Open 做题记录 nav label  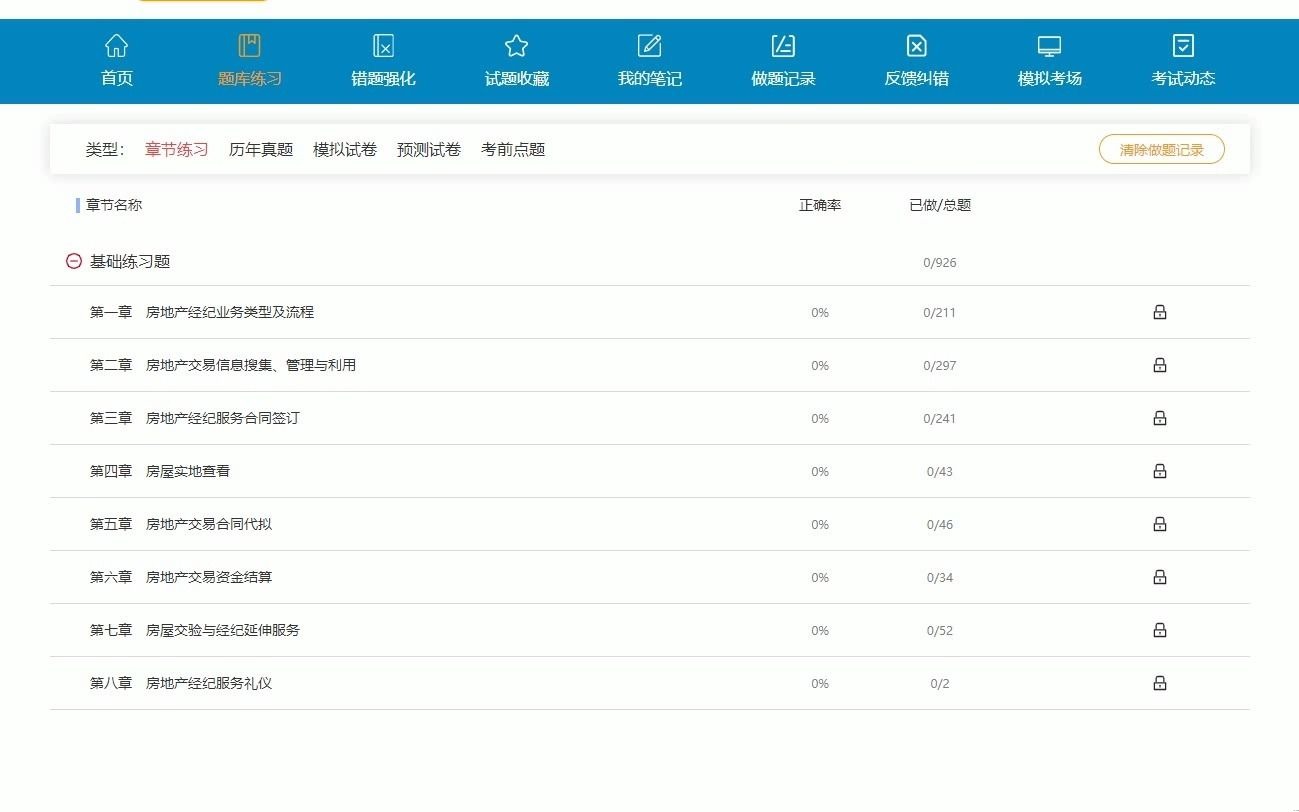(783, 79)
